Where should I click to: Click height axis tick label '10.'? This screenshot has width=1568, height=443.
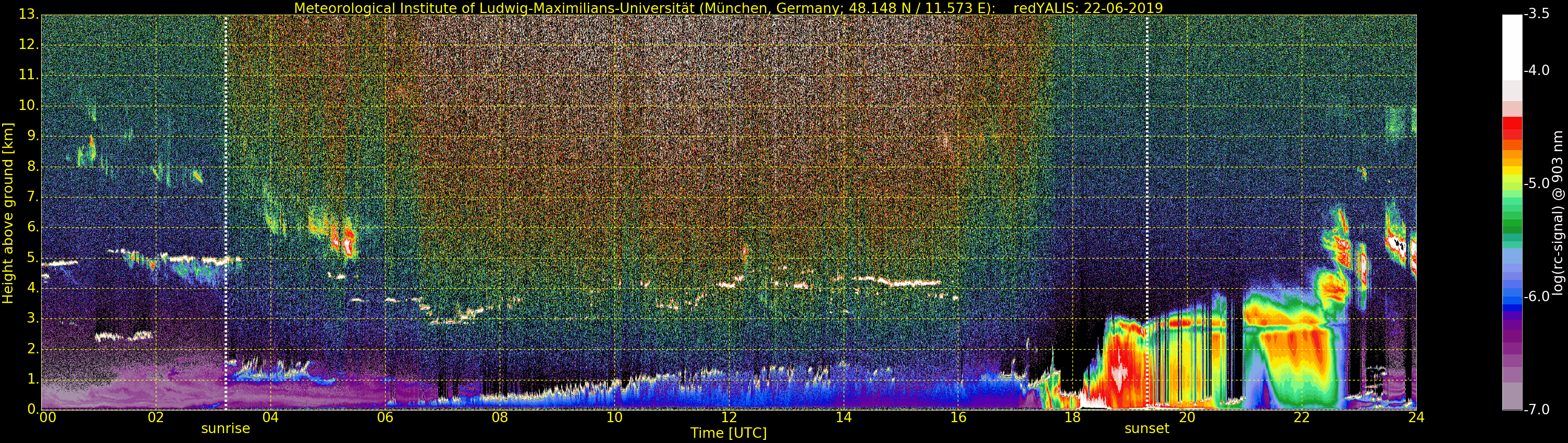click(x=29, y=105)
